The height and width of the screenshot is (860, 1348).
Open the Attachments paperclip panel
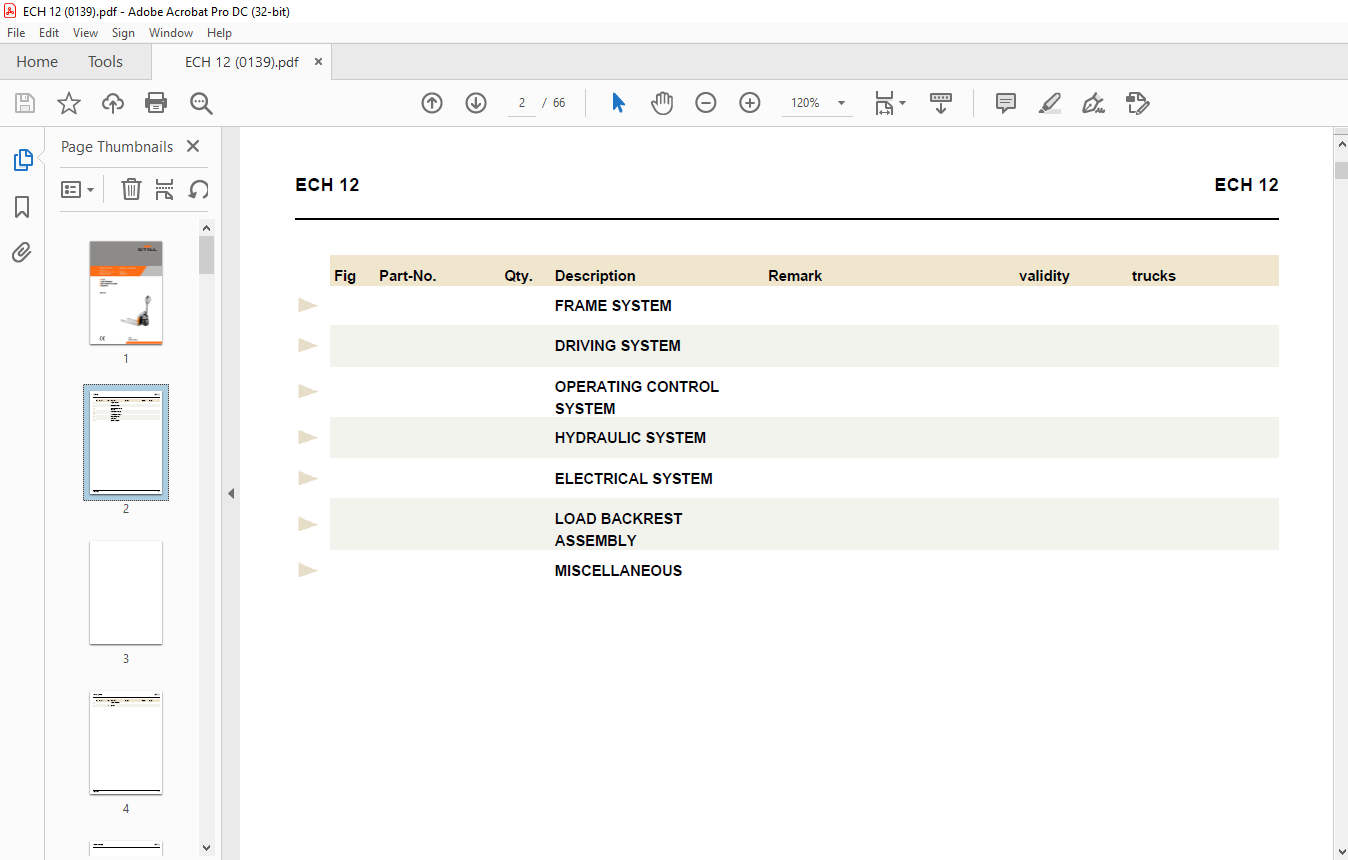(22, 252)
